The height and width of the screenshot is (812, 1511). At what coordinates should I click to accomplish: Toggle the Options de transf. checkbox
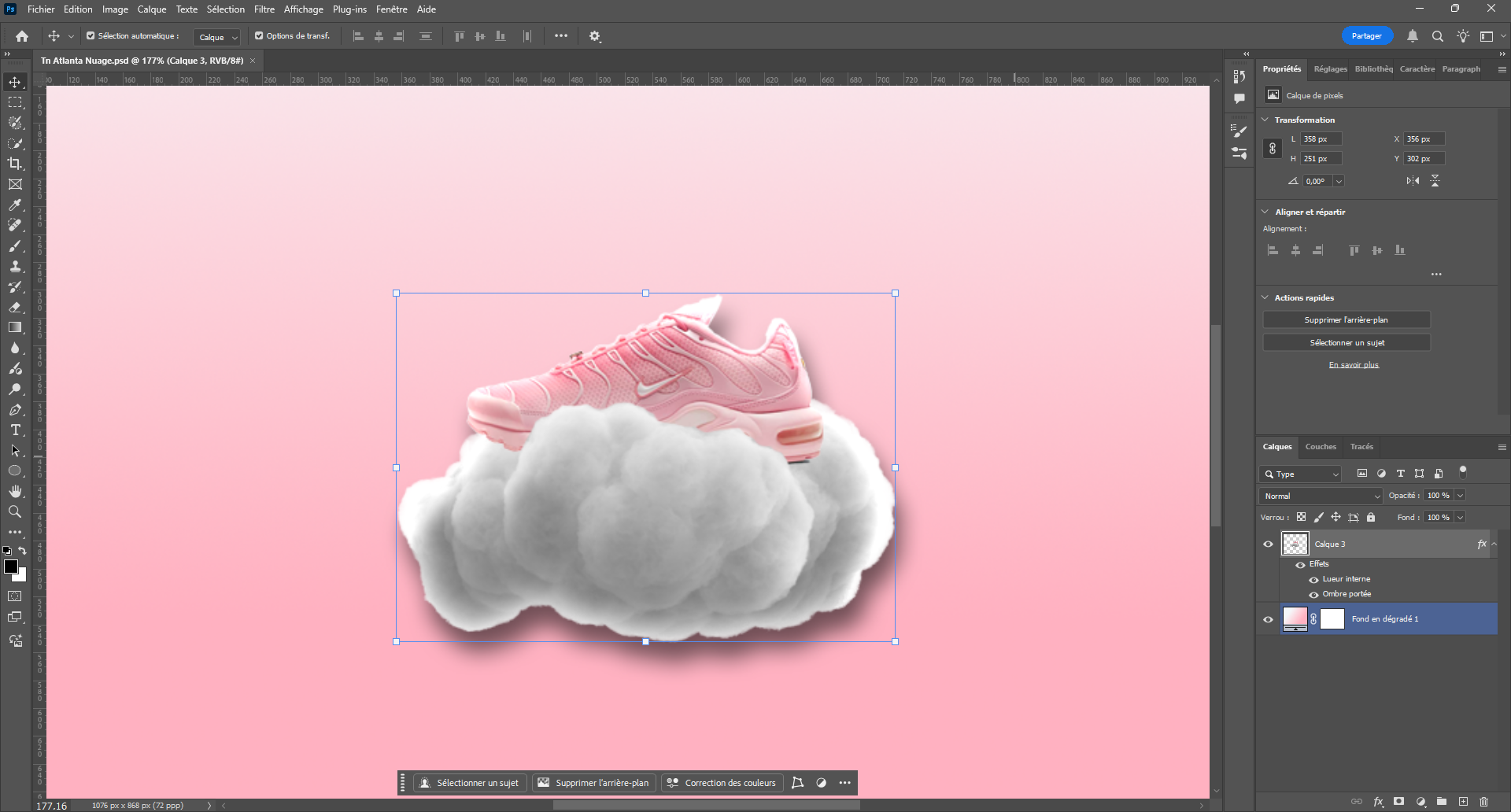259,36
